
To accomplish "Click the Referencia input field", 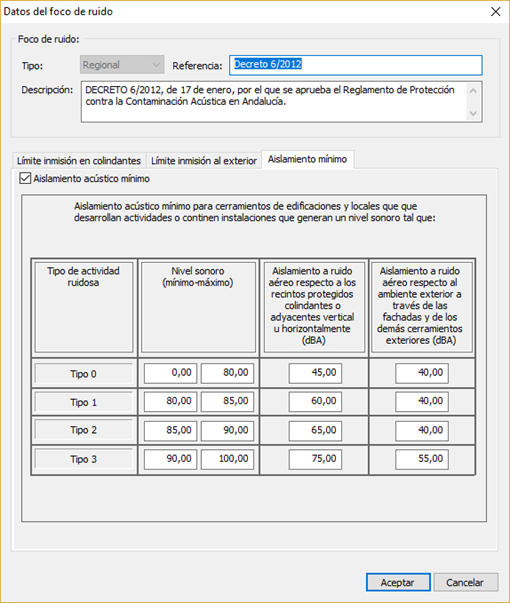I will point(356,65).
